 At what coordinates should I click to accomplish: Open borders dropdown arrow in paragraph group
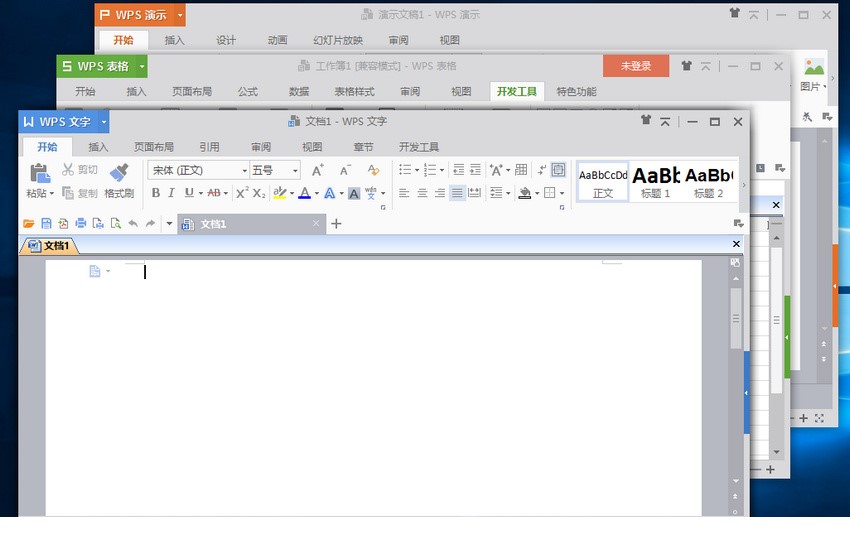(562, 193)
